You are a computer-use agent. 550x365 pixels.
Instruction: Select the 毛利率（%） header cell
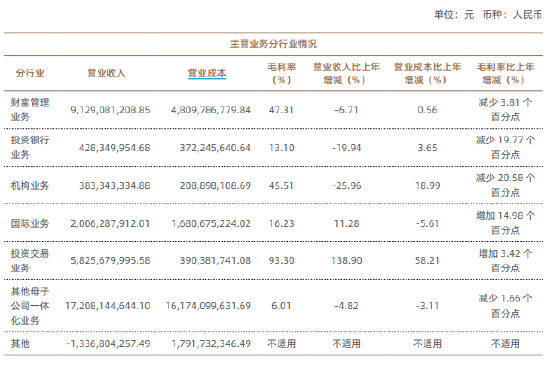click(282, 73)
